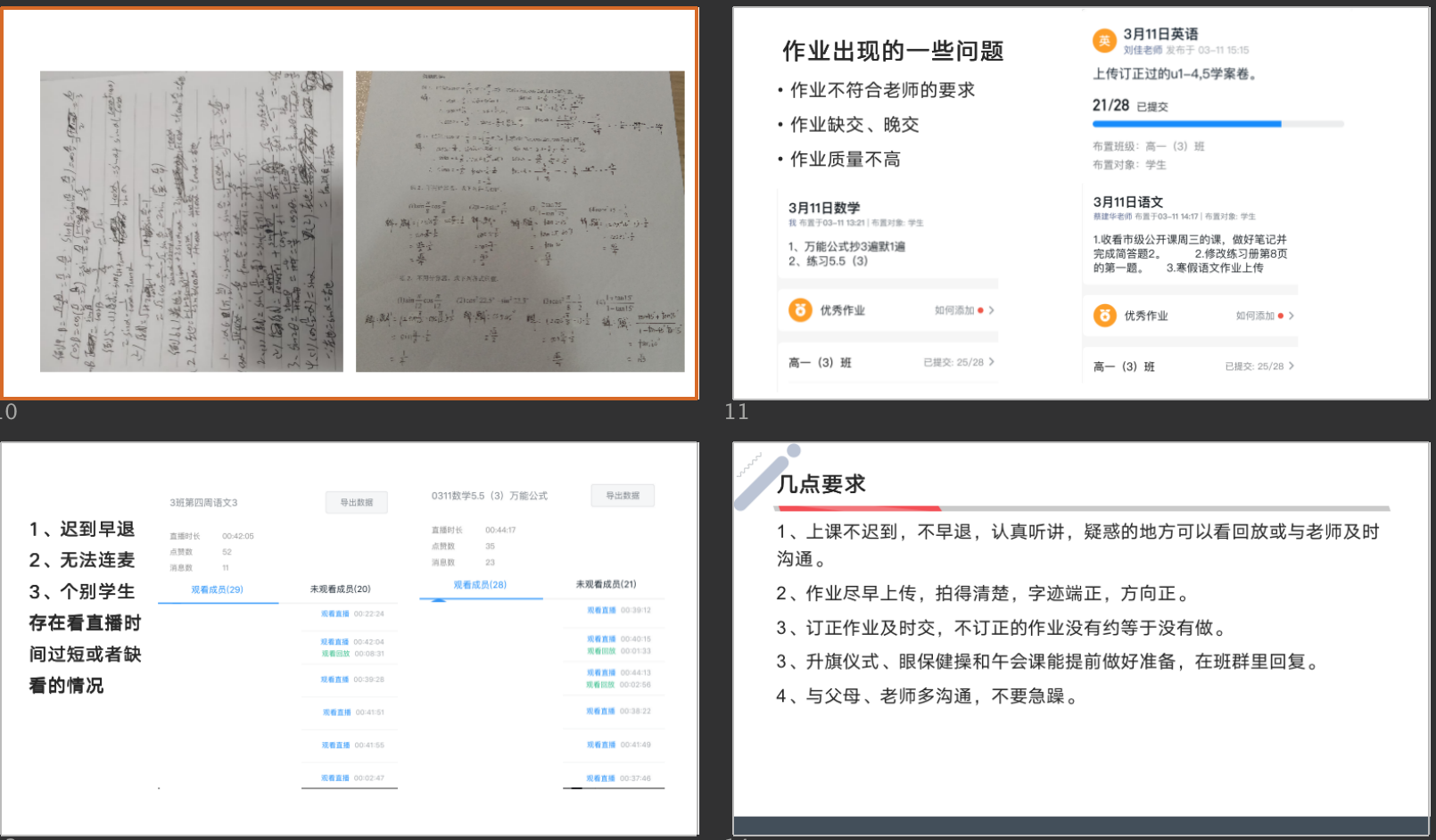Click the text 万能公式抄3遍默1遍
The image size is (1436, 840).
pos(846,246)
